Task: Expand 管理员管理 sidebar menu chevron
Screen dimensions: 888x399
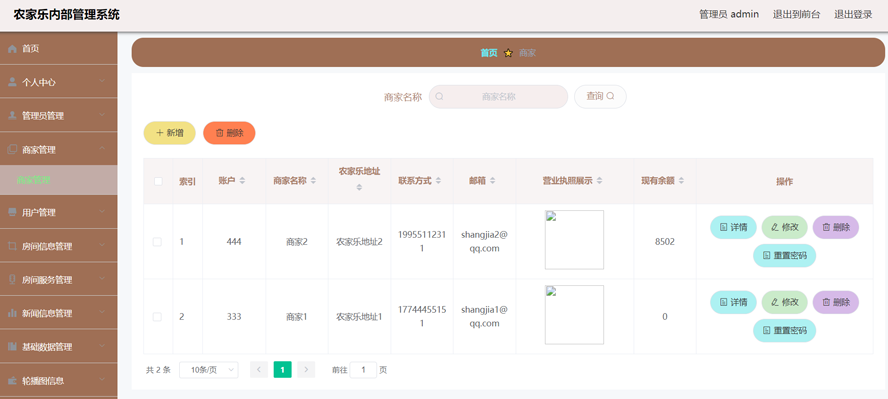Action: click(x=102, y=115)
